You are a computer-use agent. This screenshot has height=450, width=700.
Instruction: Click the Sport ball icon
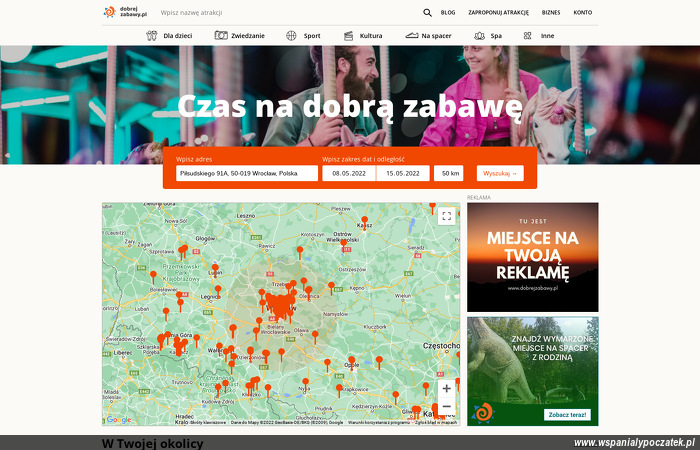[291, 36]
